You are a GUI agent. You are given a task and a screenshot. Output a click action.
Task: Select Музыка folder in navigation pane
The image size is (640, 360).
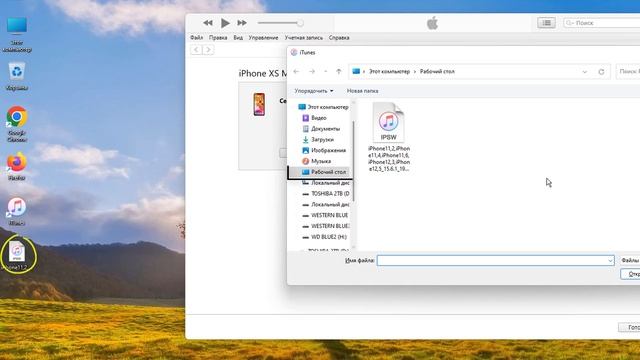316,161
